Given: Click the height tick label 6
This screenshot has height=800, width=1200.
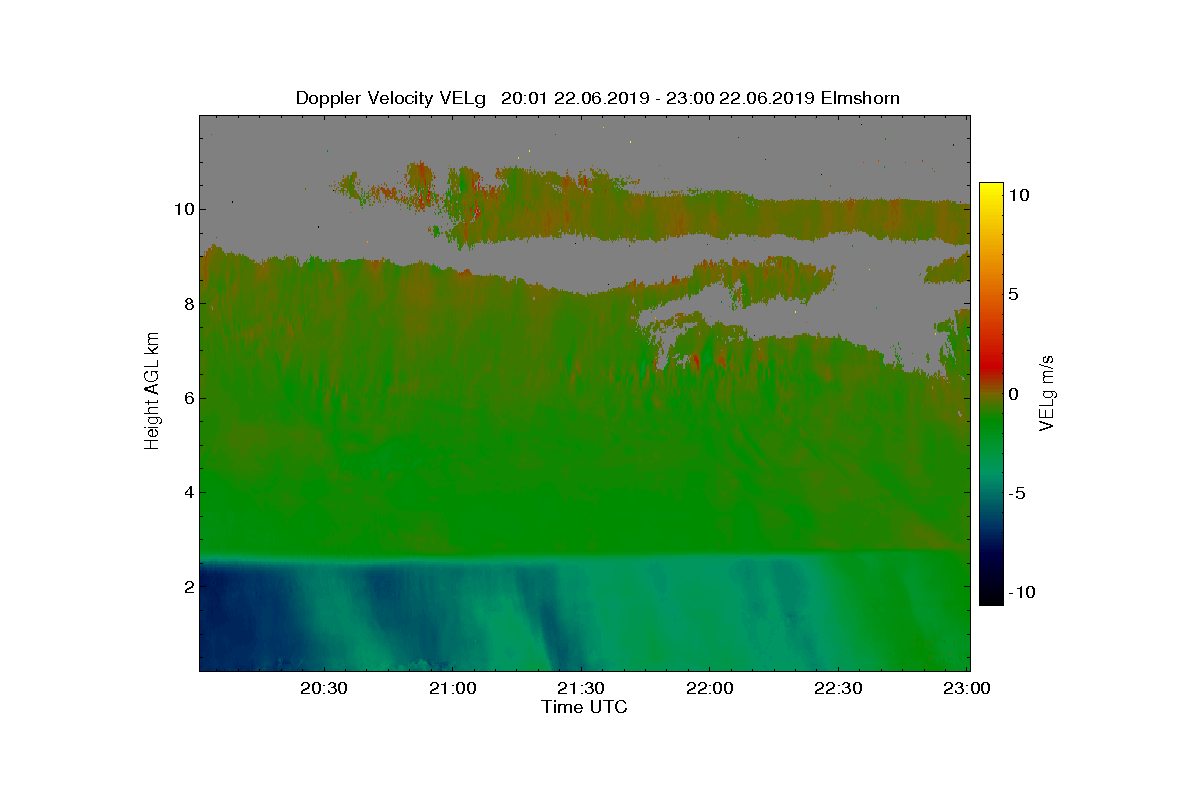Looking at the screenshot, I should [x=187, y=398].
